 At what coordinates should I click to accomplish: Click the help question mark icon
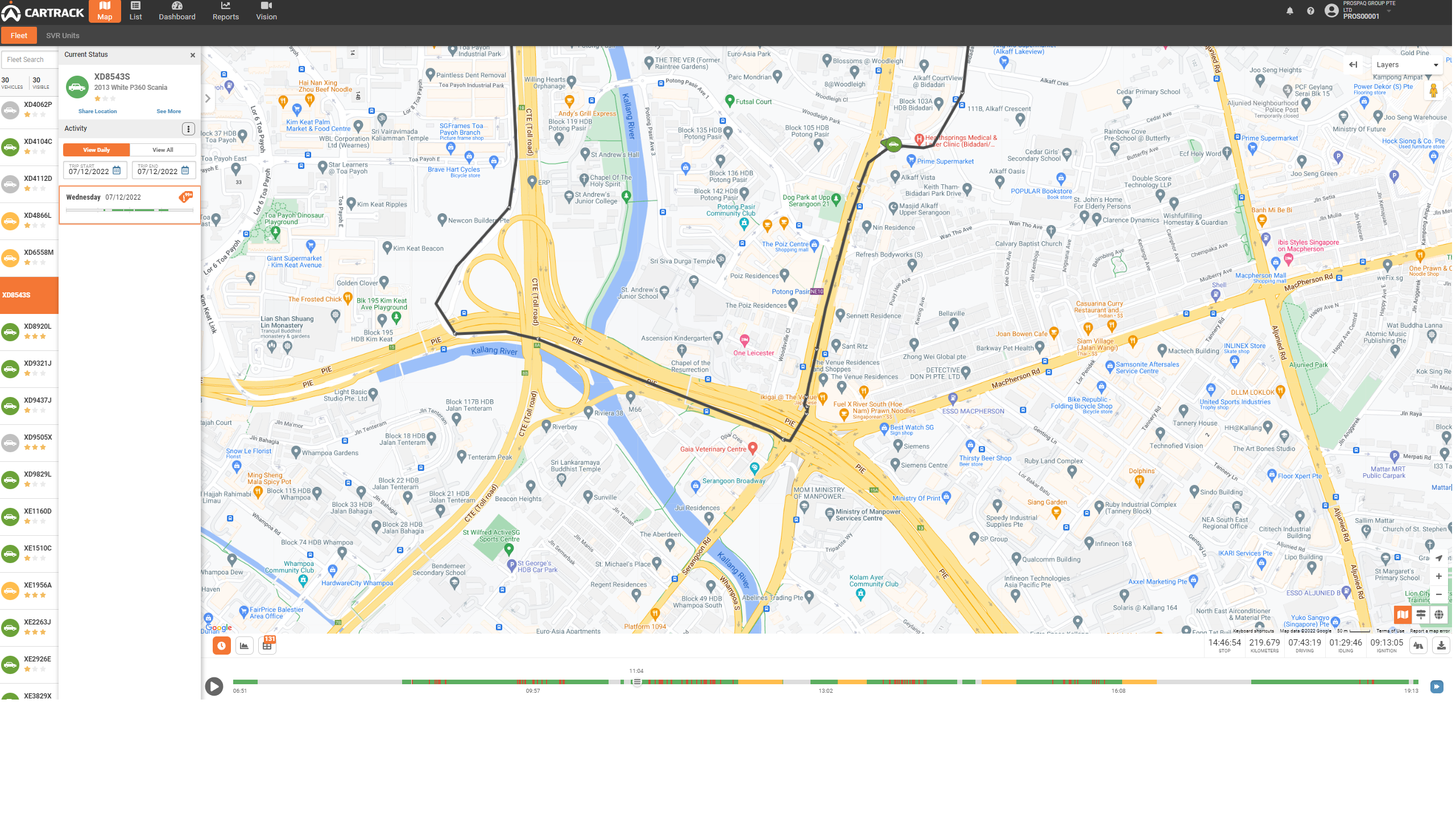point(1310,11)
